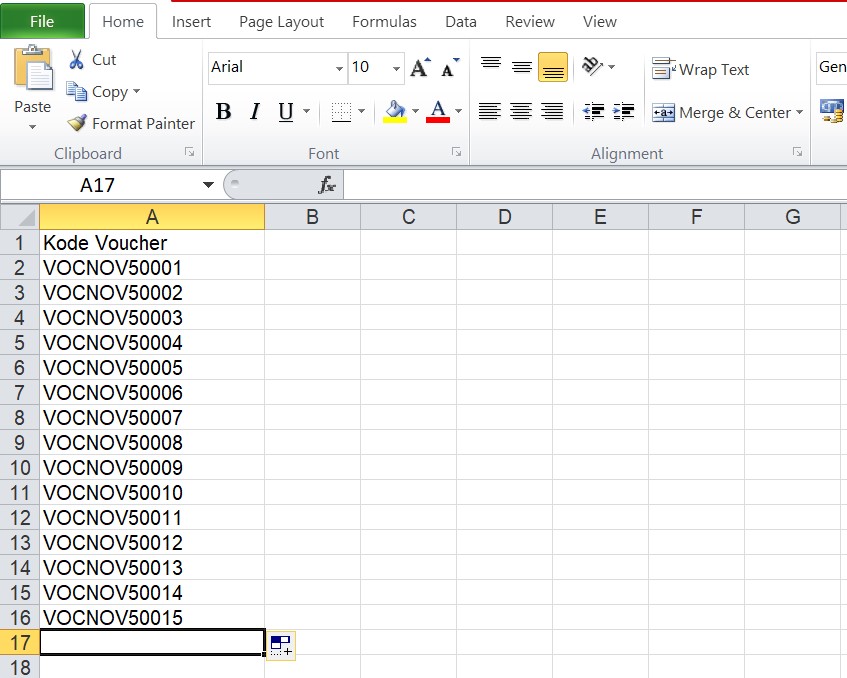
Task: Open Clipboard dialog launcher
Action: pos(189,152)
